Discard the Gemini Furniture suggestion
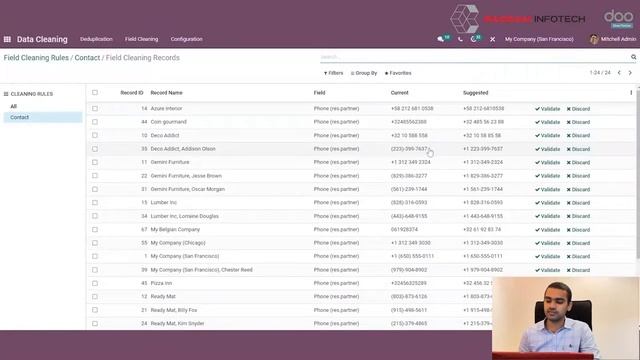Image resolution: width=640 pixels, height=360 pixels. tap(578, 162)
